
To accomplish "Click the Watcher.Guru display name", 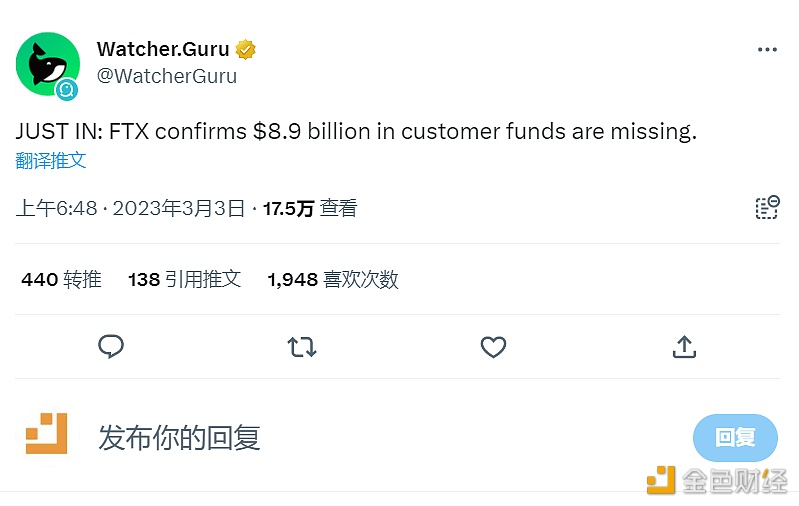I will pos(163,49).
